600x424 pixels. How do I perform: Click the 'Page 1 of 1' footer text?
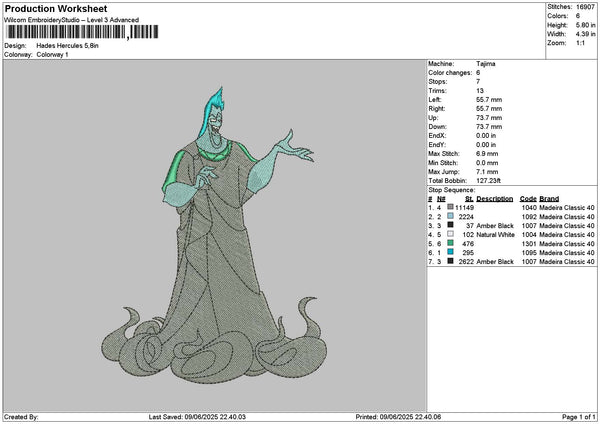(x=579, y=417)
